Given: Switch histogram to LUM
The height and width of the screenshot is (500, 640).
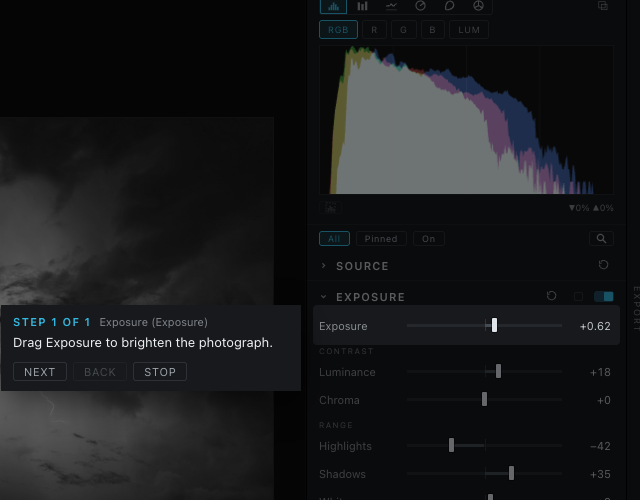Looking at the screenshot, I should pyautogui.click(x=469, y=30).
